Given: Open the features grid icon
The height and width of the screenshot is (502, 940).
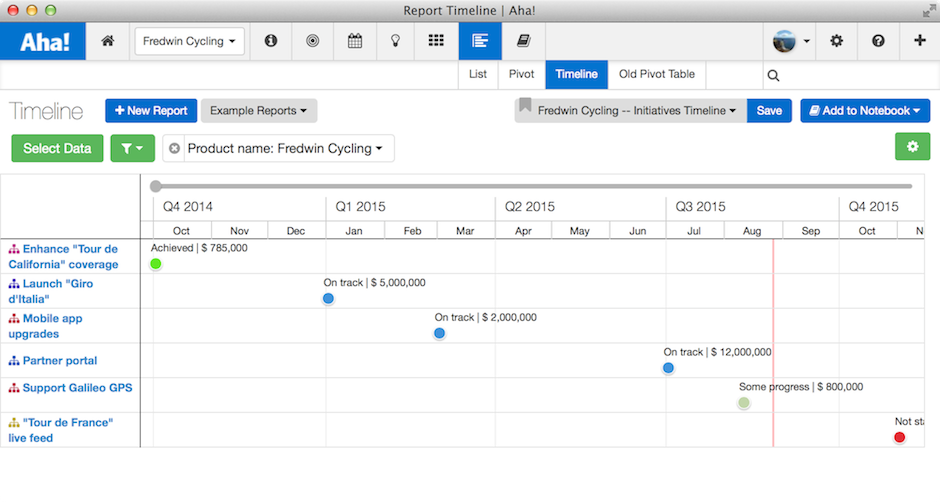Looking at the screenshot, I should [436, 41].
